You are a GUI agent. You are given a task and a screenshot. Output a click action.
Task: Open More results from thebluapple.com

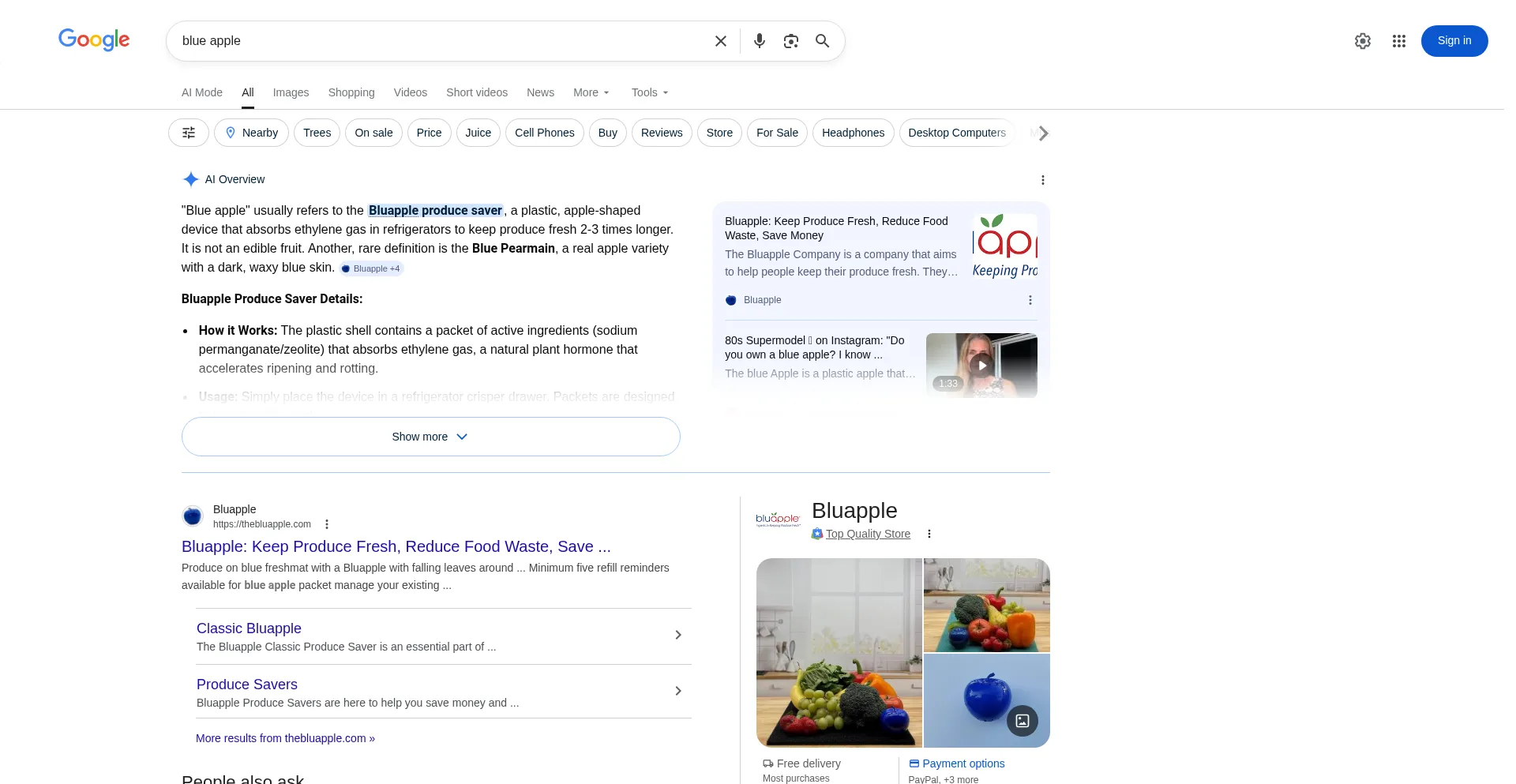(285, 738)
